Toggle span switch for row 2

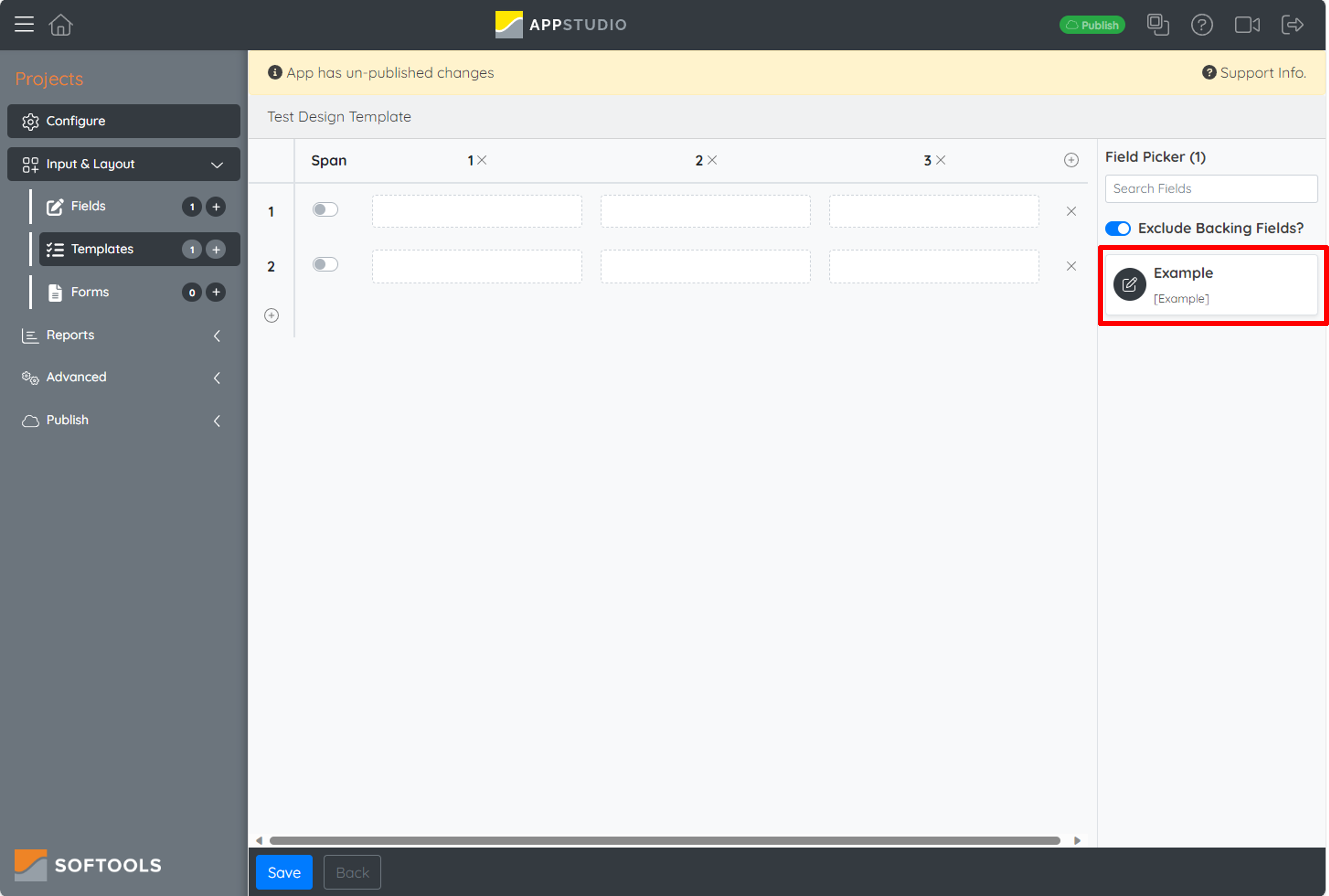coord(325,265)
